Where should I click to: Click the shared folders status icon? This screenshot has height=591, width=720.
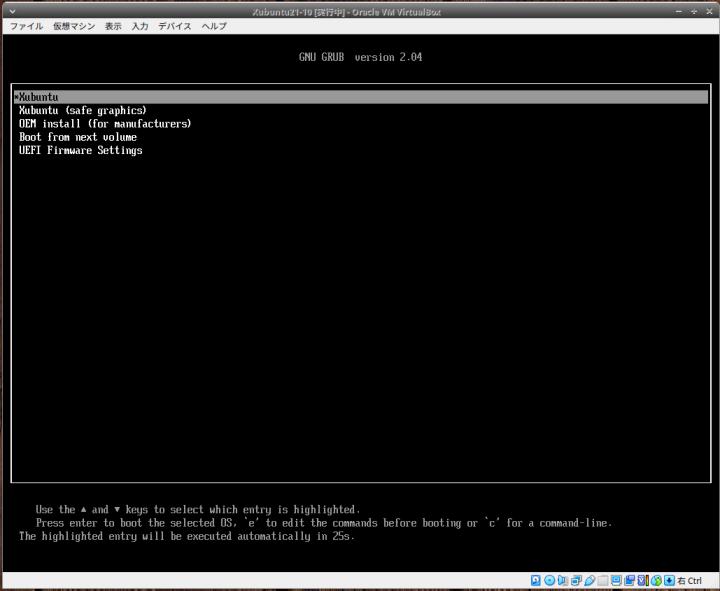(x=603, y=580)
